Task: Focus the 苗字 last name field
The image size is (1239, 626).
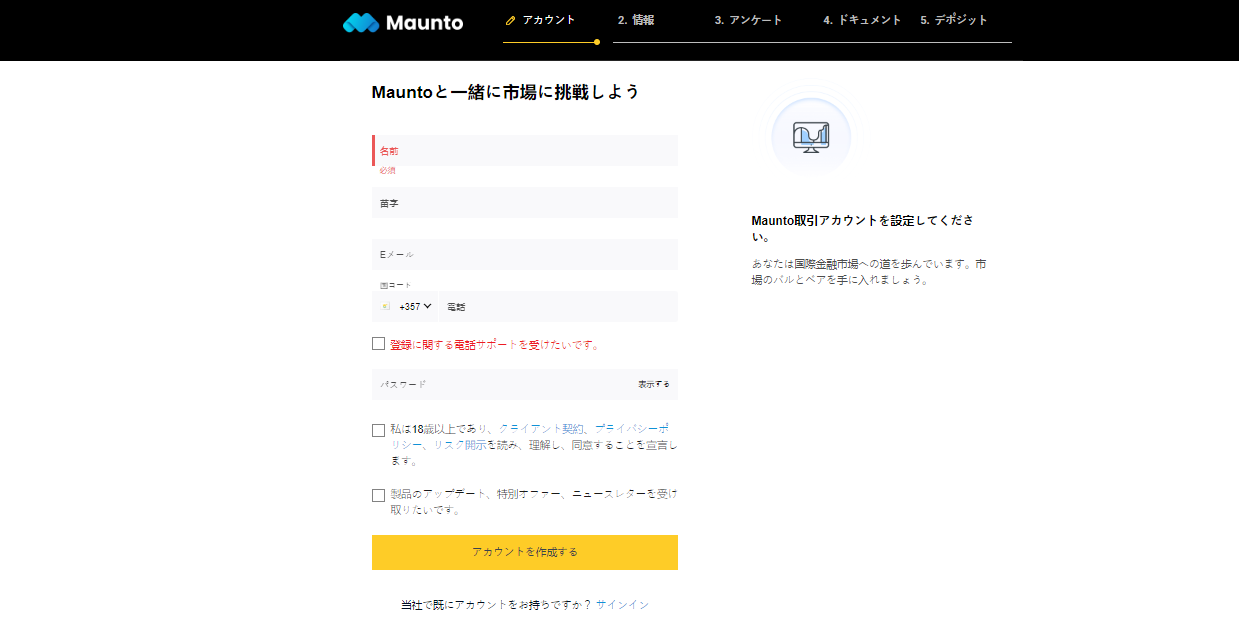Action: tap(525, 203)
